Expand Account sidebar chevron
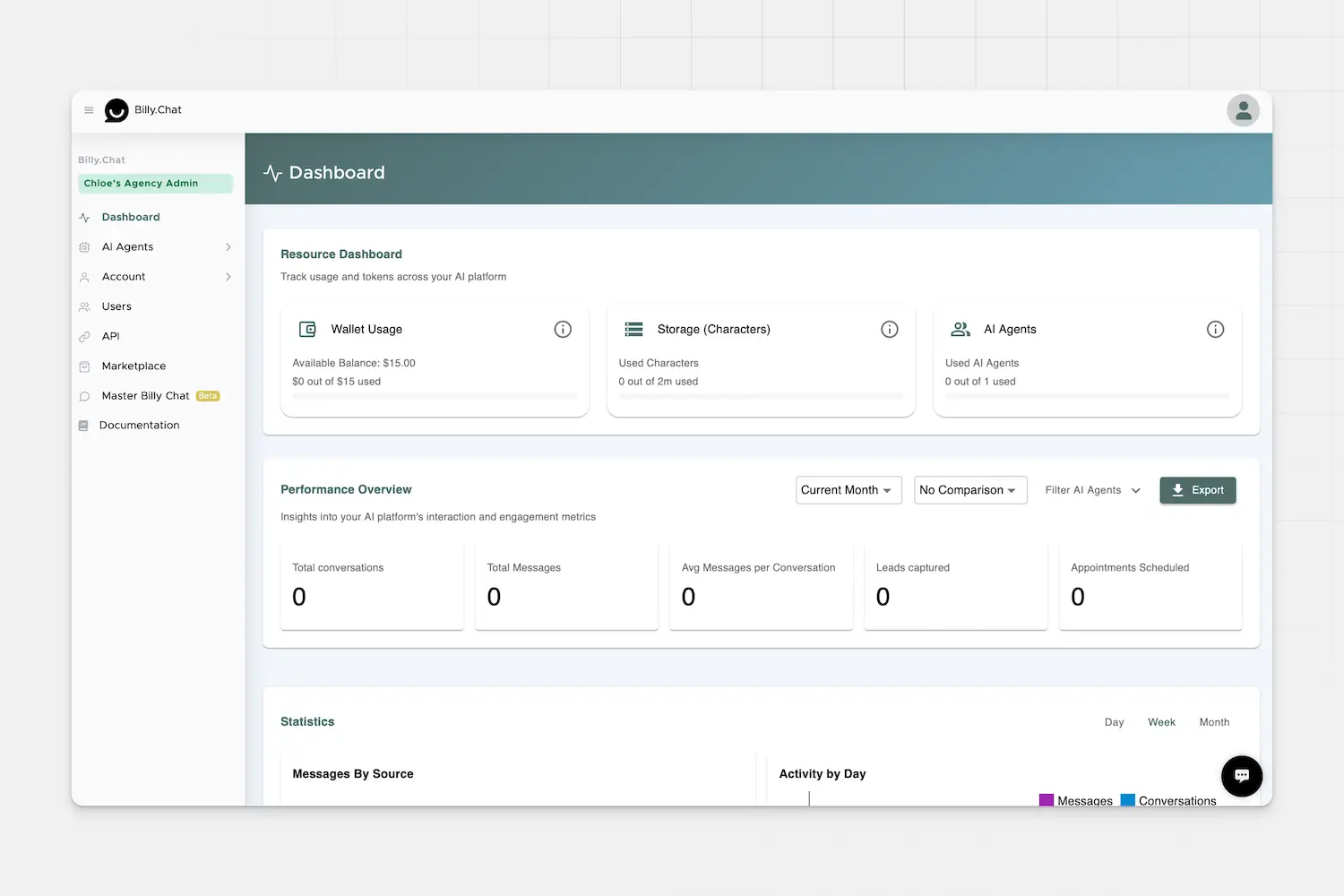This screenshot has width=1344, height=896. click(x=228, y=277)
